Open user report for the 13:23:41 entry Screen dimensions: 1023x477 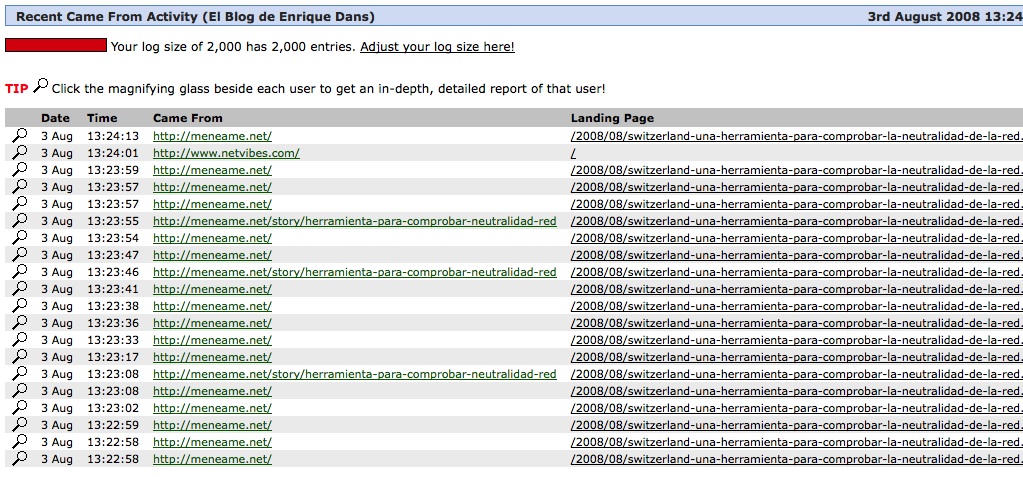click(19, 289)
